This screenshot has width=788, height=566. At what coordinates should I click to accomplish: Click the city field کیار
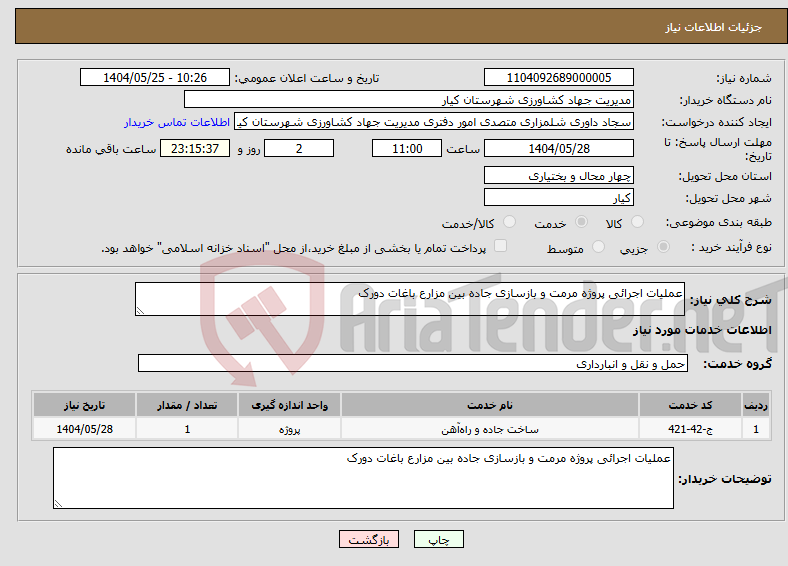coord(559,197)
